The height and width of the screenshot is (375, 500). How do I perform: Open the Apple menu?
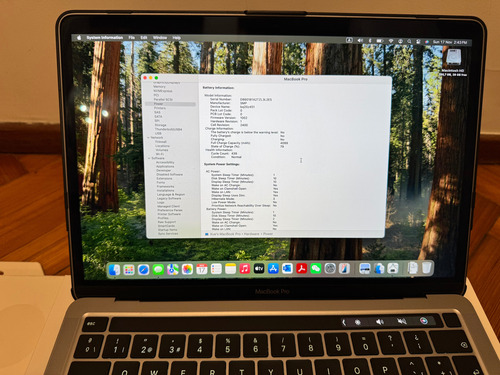[79, 38]
